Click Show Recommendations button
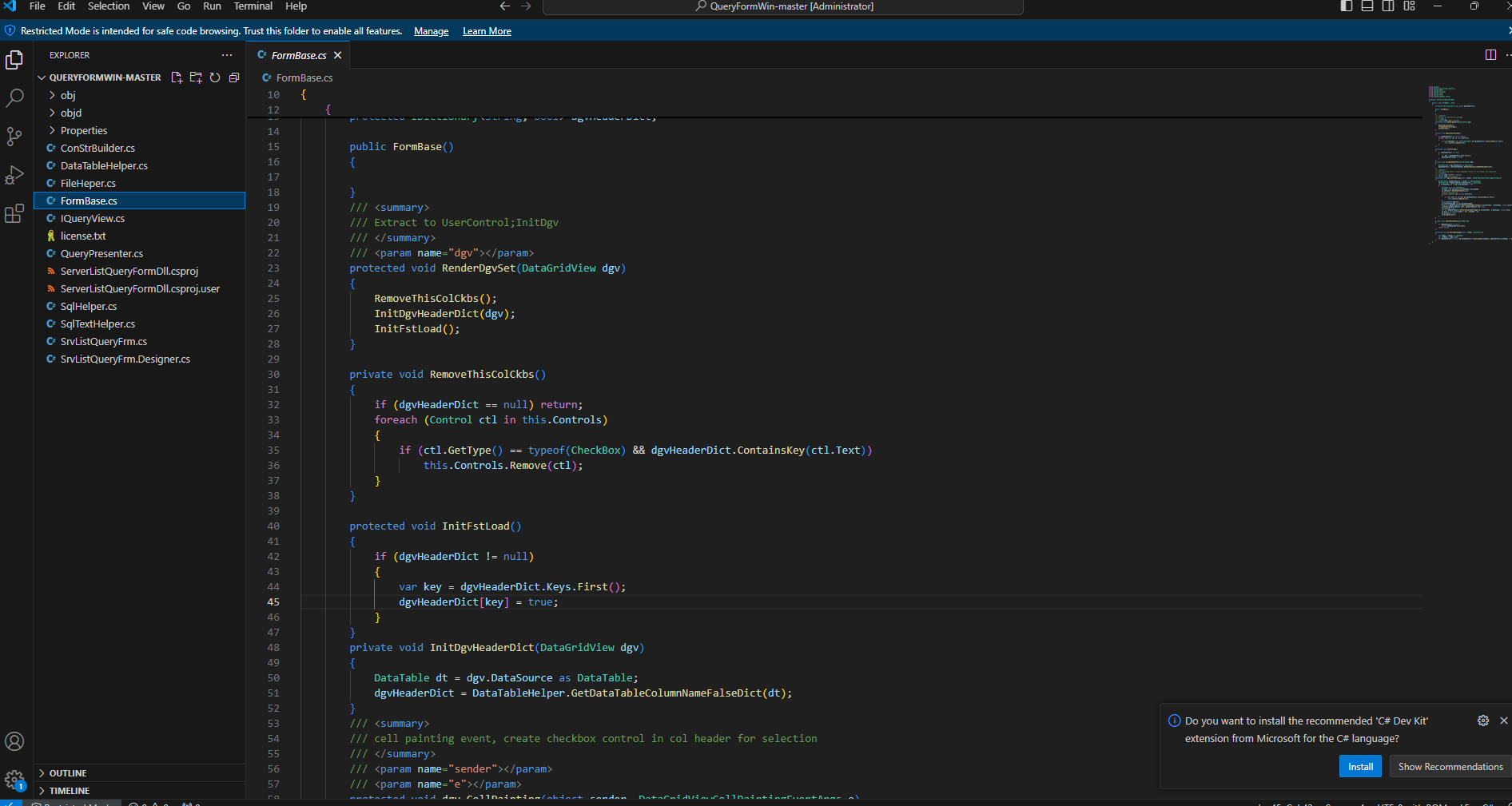The width and height of the screenshot is (1512, 806). tap(1450, 767)
